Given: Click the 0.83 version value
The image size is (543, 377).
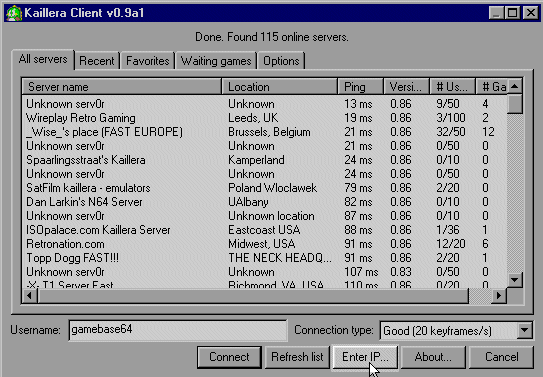Looking at the screenshot, I should tap(401, 272).
